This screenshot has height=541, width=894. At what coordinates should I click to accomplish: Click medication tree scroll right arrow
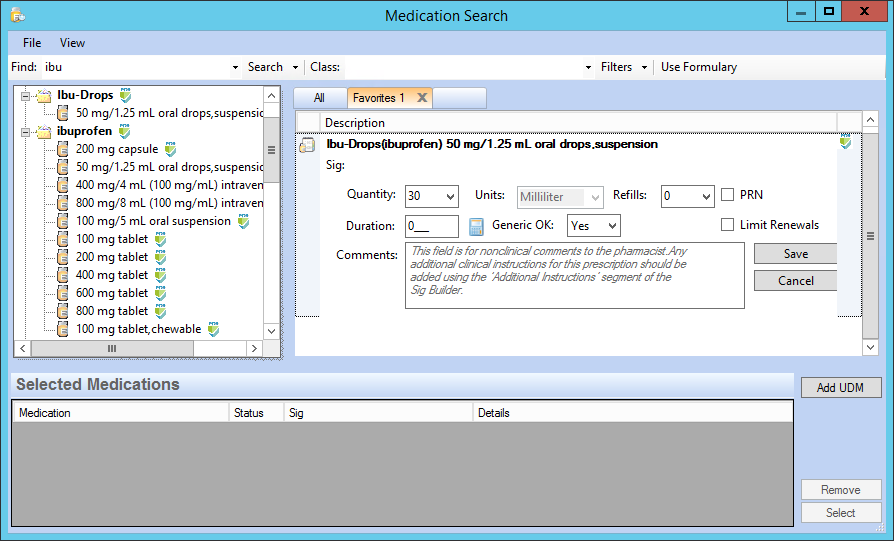[x=254, y=348]
